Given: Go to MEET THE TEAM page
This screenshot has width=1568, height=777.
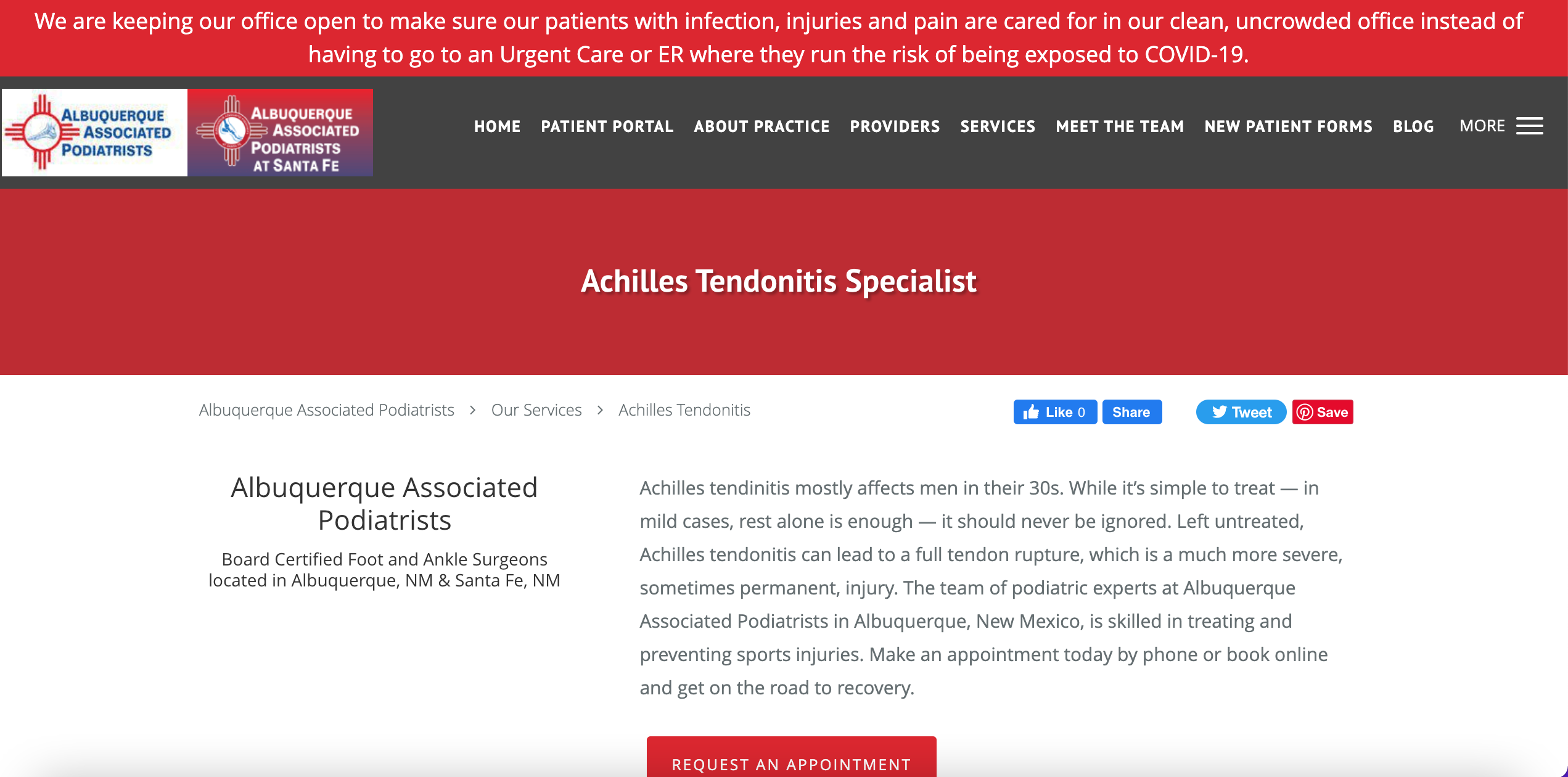Looking at the screenshot, I should click(1120, 126).
